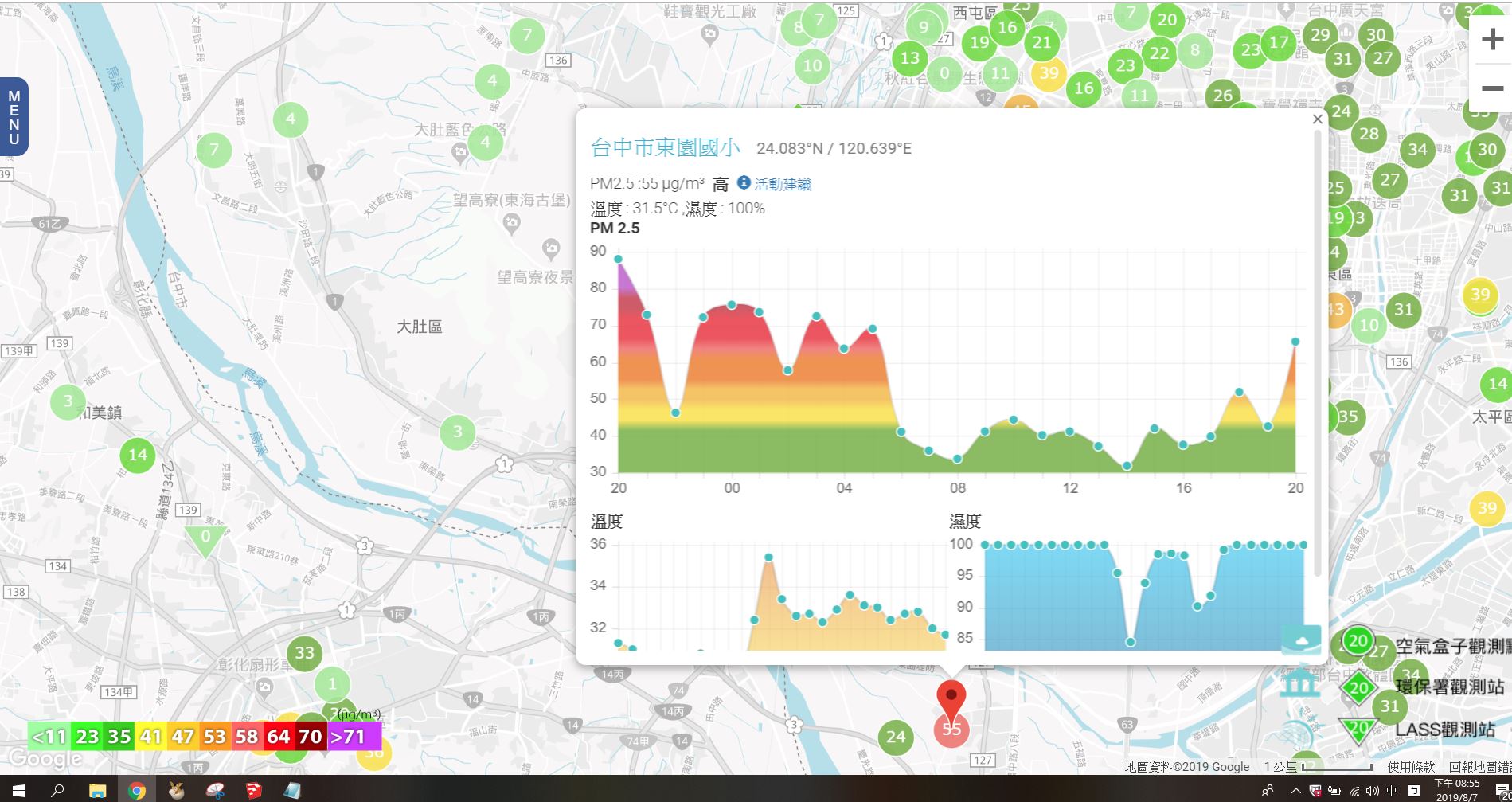The height and width of the screenshot is (802, 1512).
Task: Open the MENU side tab
Action: [14, 117]
